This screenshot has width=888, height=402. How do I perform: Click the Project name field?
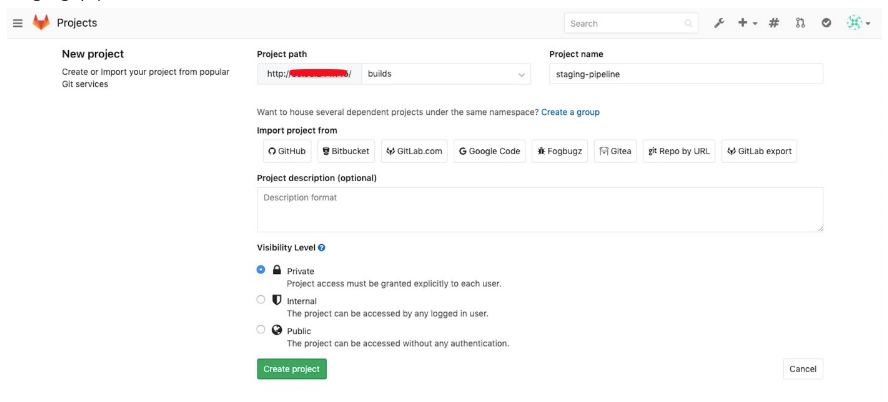(x=686, y=74)
